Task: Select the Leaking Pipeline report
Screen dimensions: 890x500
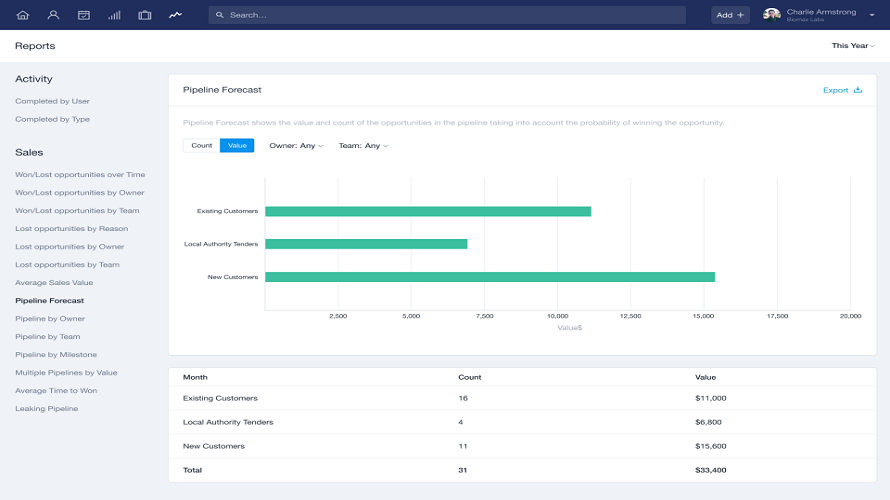Action: point(46,409)
